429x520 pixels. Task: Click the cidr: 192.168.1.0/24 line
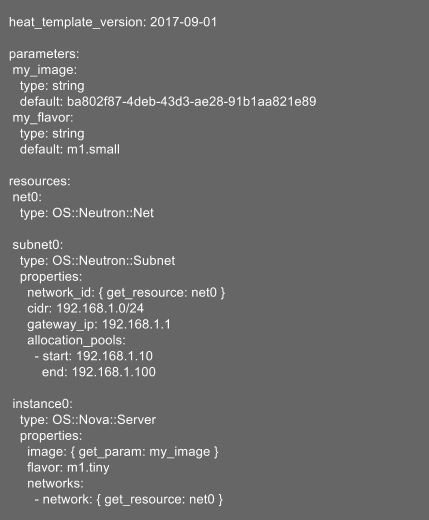coord(85,308)
